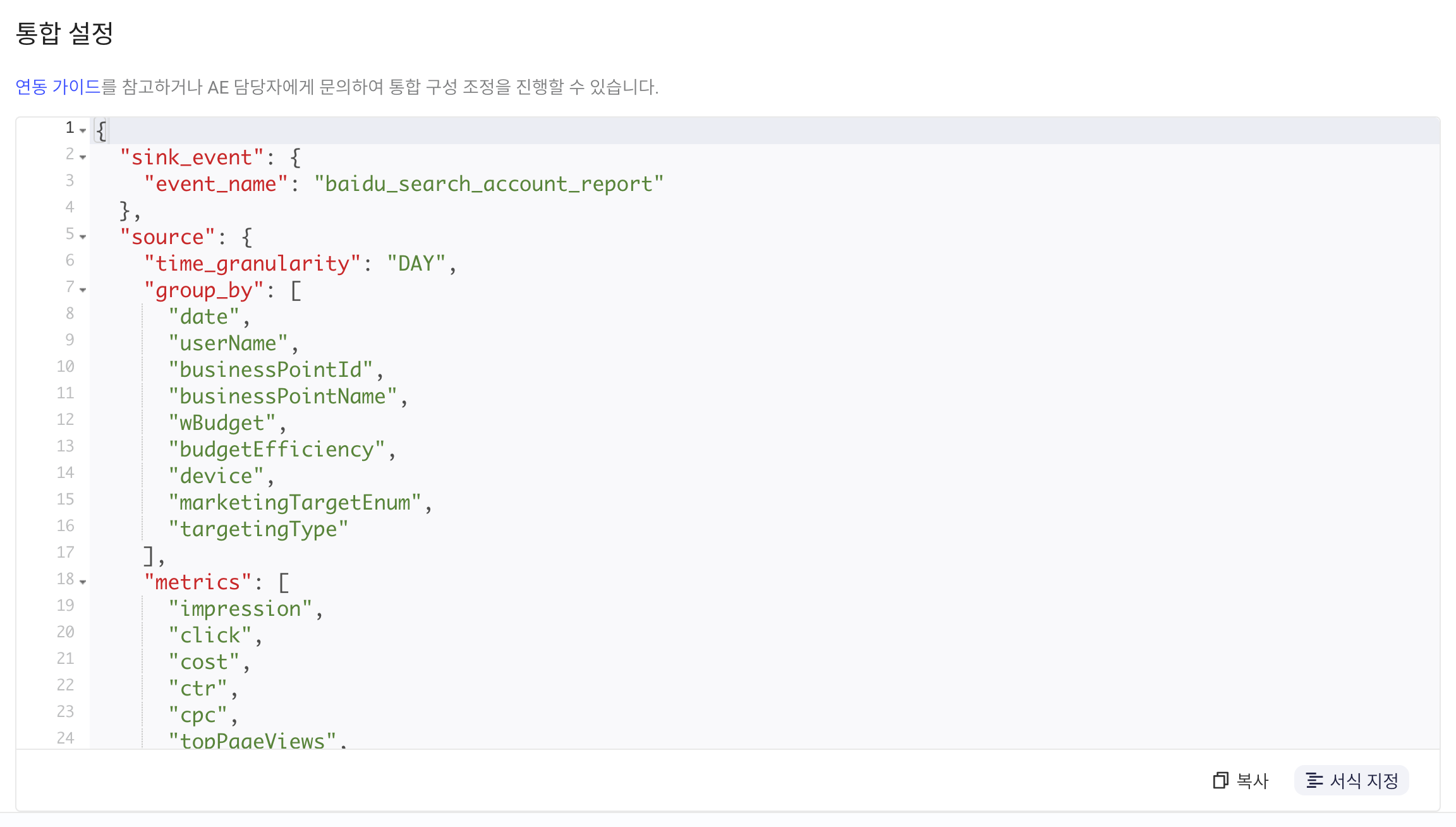Place cursor after opening brace on line 1
Screen dimensions: 1456x827
point(108,130)
